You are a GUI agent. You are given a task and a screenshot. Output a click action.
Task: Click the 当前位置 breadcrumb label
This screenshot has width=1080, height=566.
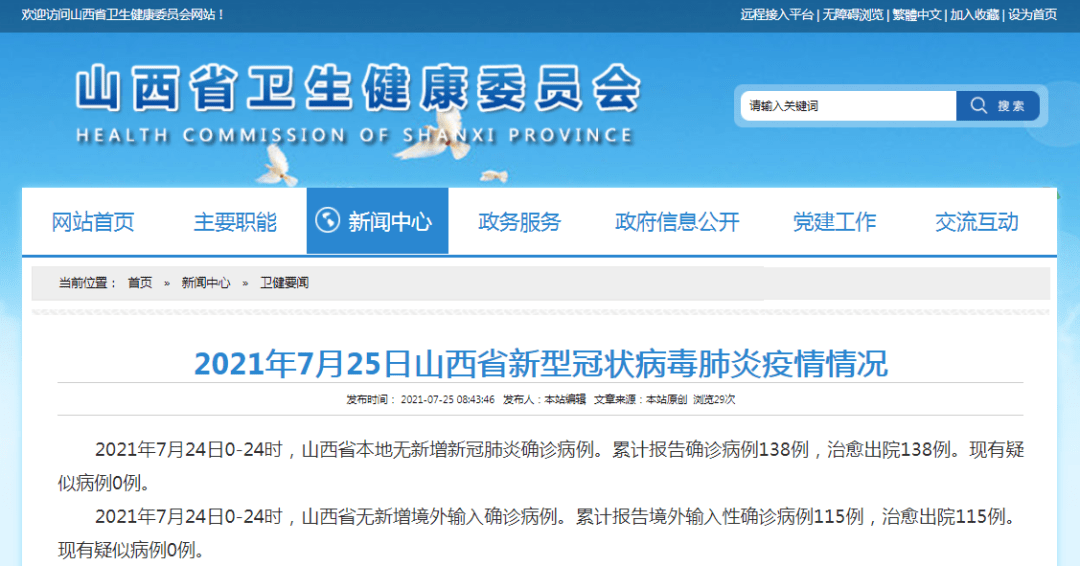coord(87,283)
